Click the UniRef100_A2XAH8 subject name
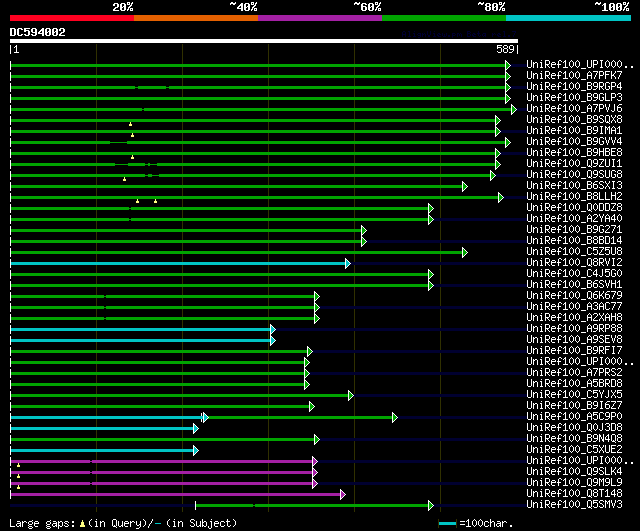The width and height of the screenshot is (640, 531). 574,318
